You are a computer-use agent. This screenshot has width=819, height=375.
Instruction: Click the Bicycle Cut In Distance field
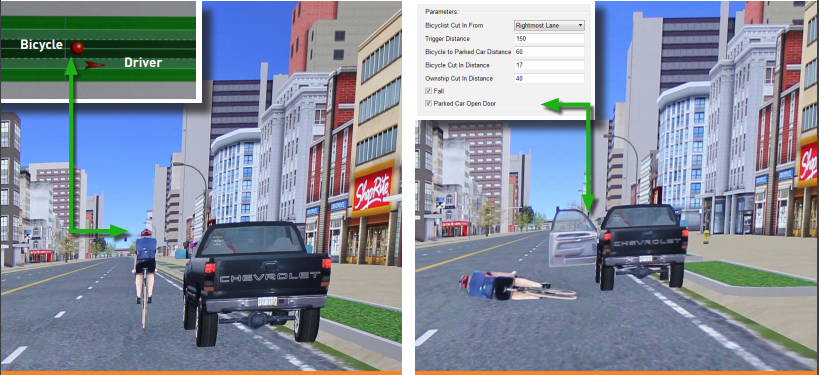coord(549,65)
